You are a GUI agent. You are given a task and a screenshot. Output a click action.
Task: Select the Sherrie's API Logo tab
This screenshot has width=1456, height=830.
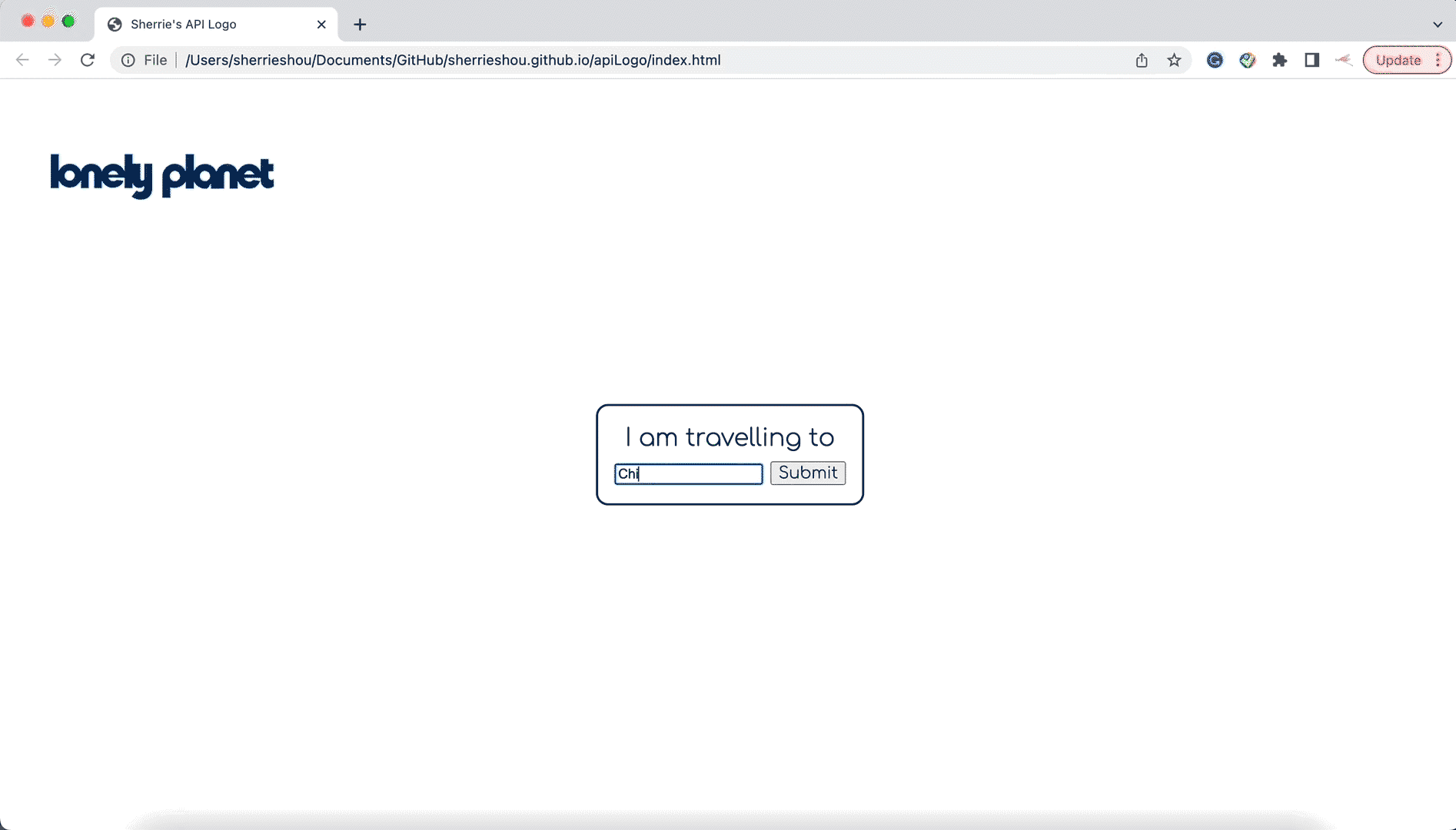(x=216, y=25)
